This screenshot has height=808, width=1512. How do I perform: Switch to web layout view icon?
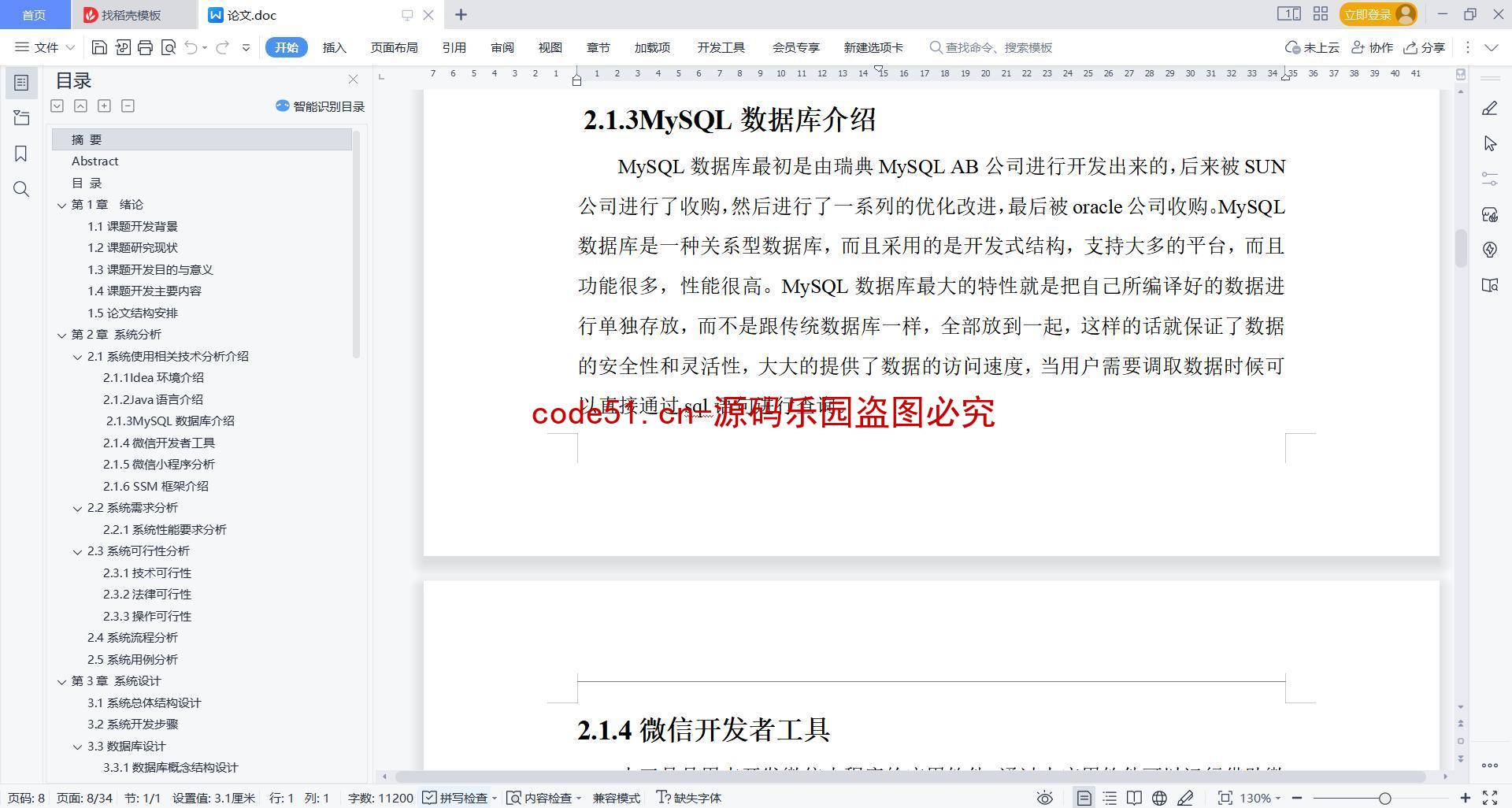click(1159, 798)
